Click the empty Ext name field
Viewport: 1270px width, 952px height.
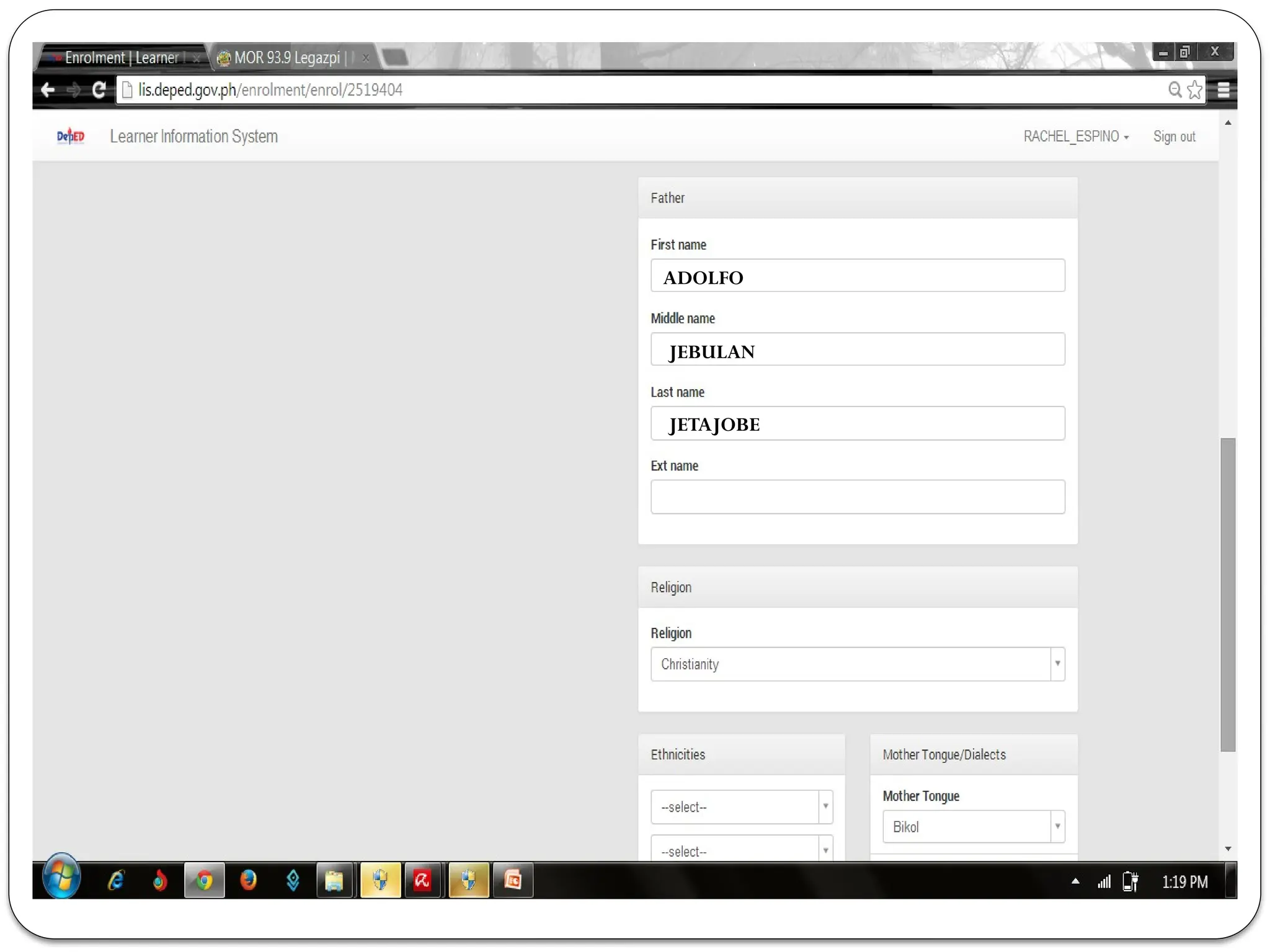pyautogui.click(x=858, y=497)
